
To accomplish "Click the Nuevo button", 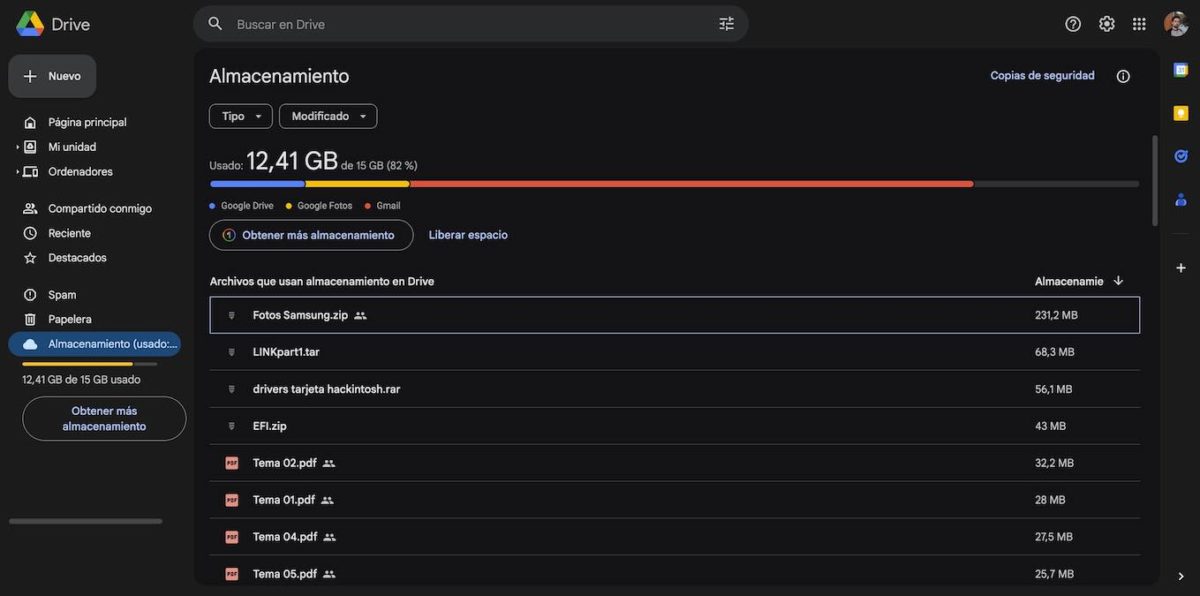I will pos(52,76).
